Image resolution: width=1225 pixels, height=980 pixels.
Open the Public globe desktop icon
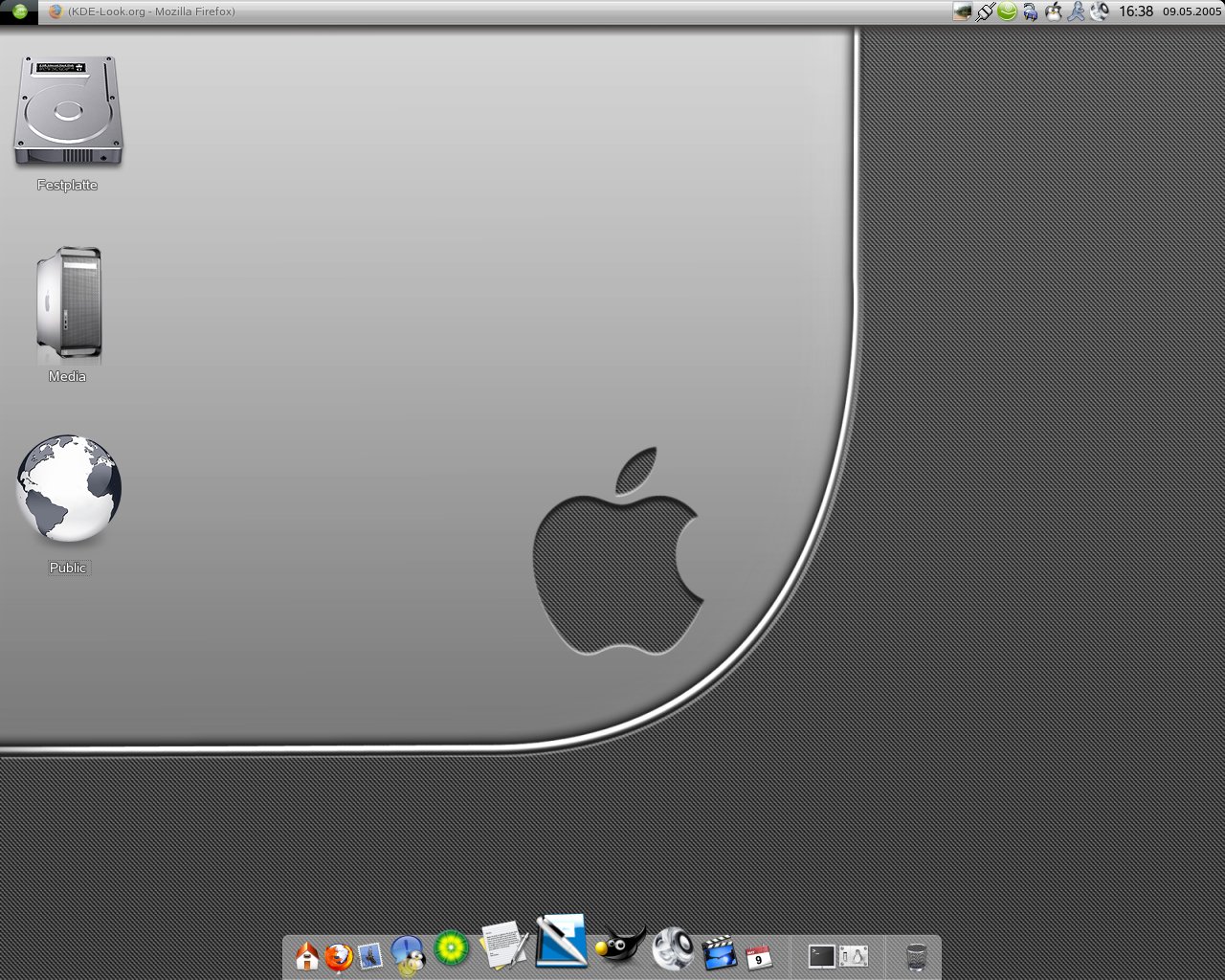pos(68,489)
